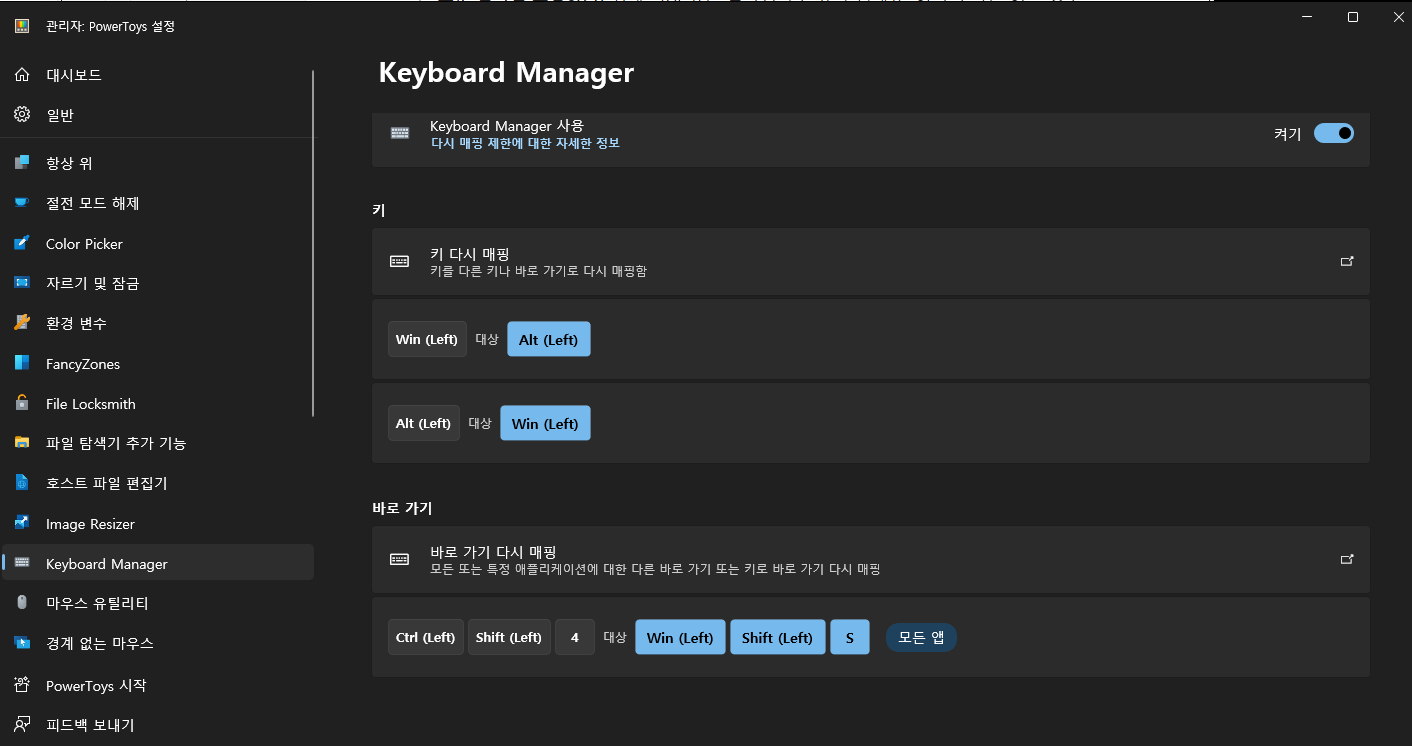Viewport: 1412px width, 746px height.
Task: Select the Keyboard Manager sidebar icon
Action: (x=22, y=564)
